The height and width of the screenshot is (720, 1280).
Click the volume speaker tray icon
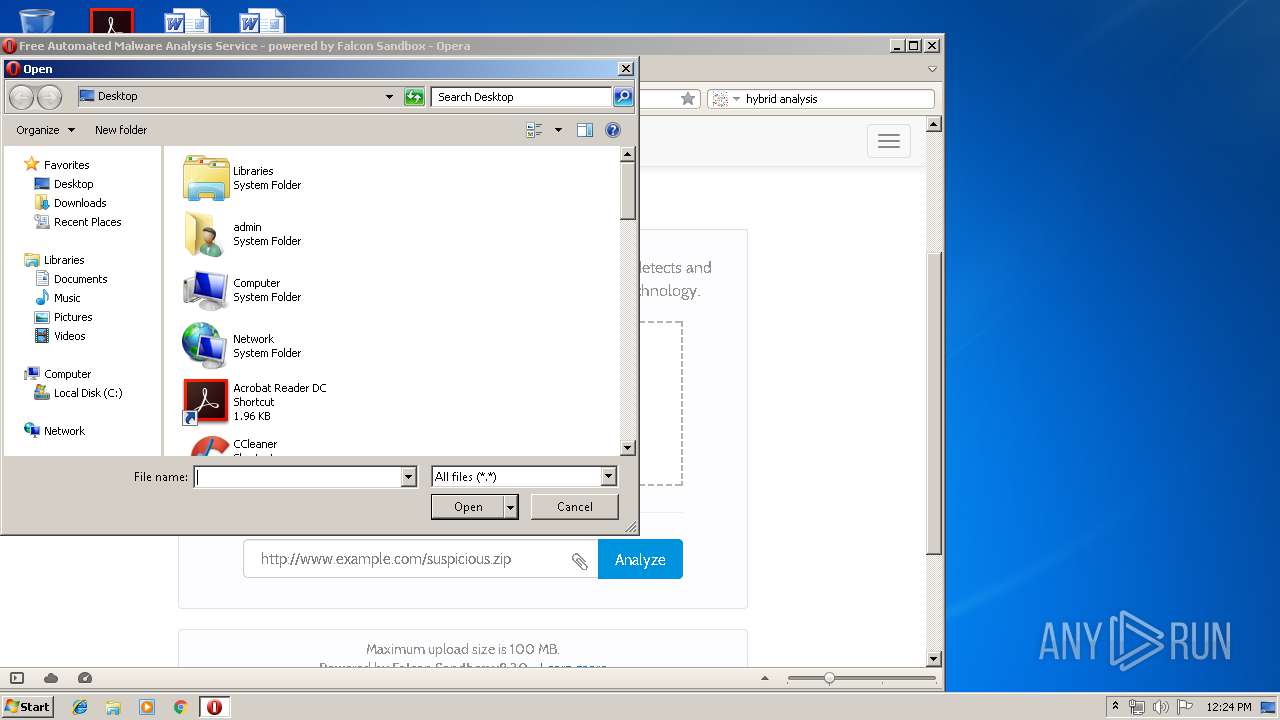[1160, 707]
